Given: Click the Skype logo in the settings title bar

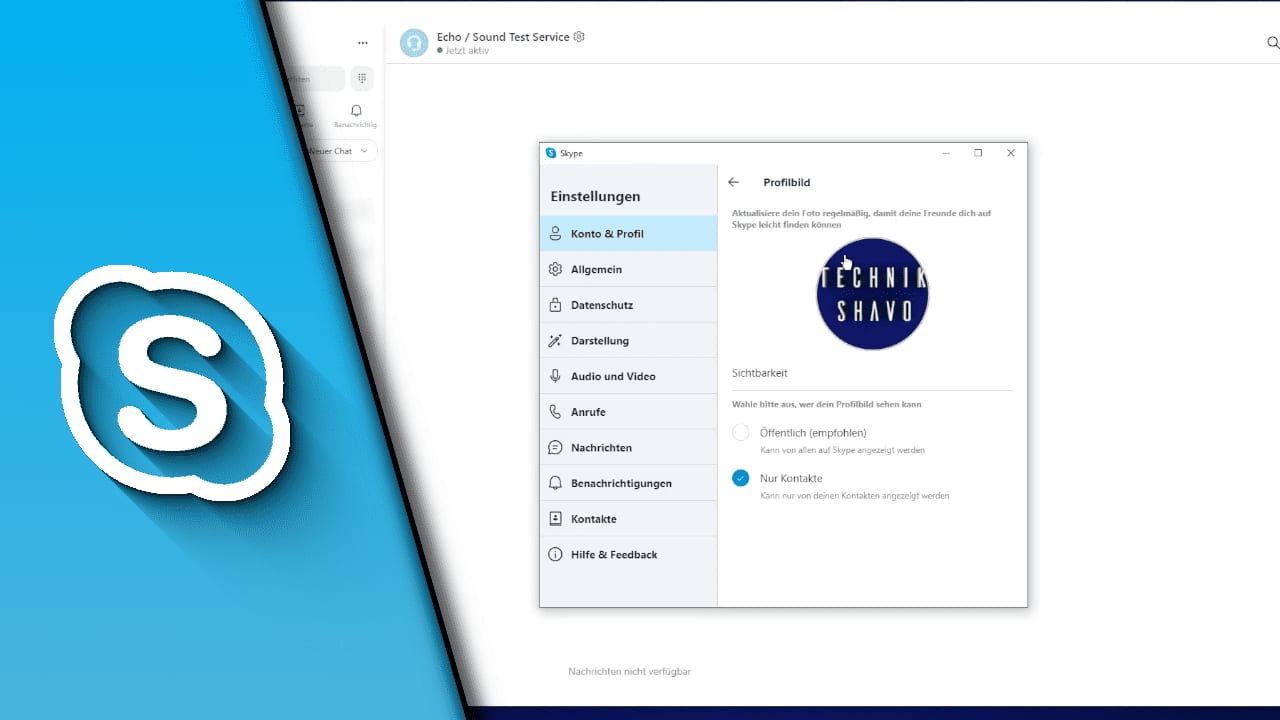Looking at the screenshot, I should pos(551,153).
